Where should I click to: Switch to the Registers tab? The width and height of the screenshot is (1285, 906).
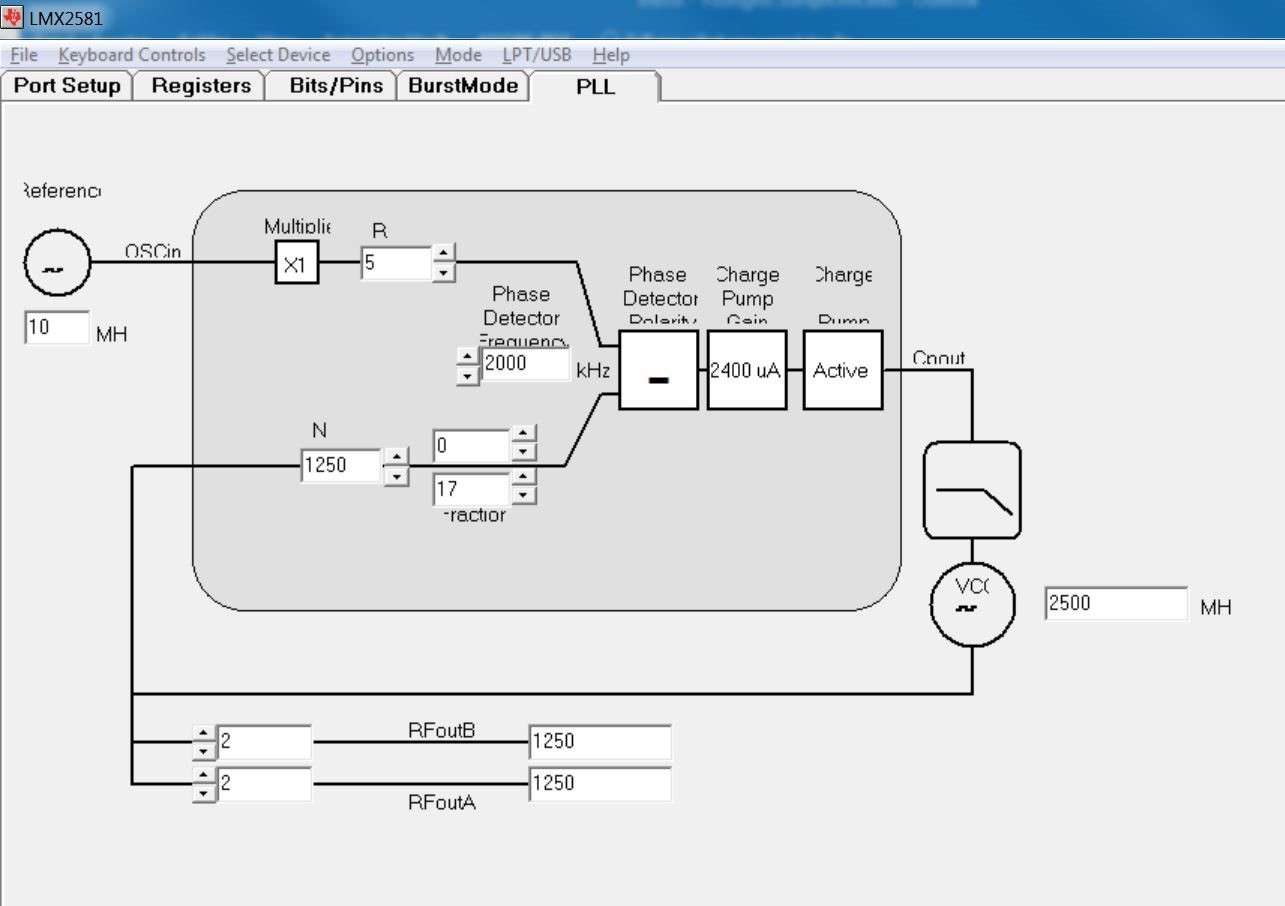click(201, 86)
